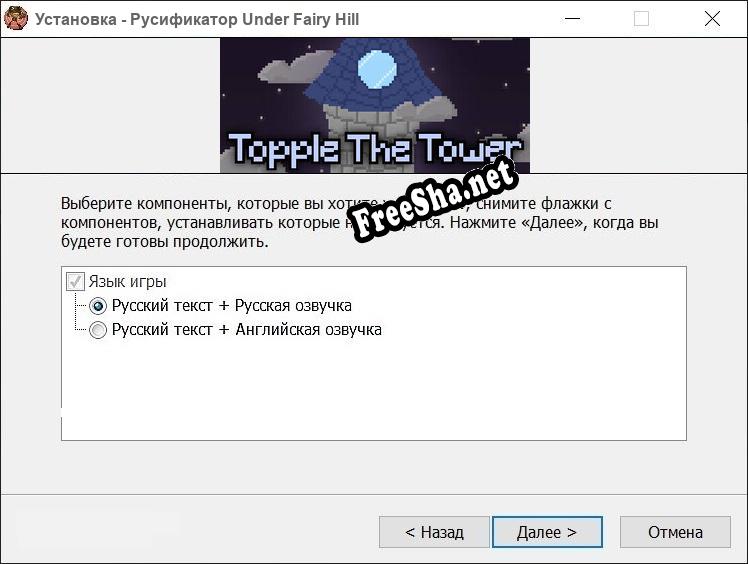Image resolution: width=748 pixels, height=564 pixels.
Task: Click the moon in the banner image
Action: click(x=377, y=69)
